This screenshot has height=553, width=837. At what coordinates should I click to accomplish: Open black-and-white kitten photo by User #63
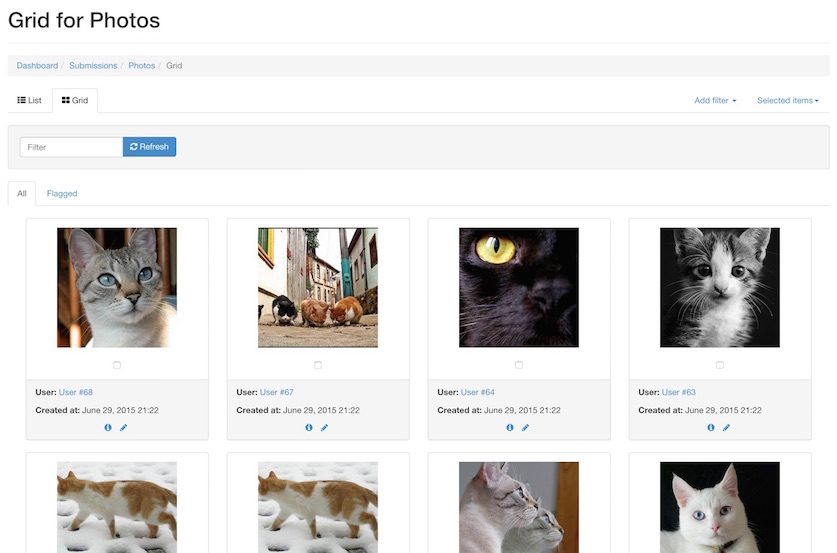[720, 288]
